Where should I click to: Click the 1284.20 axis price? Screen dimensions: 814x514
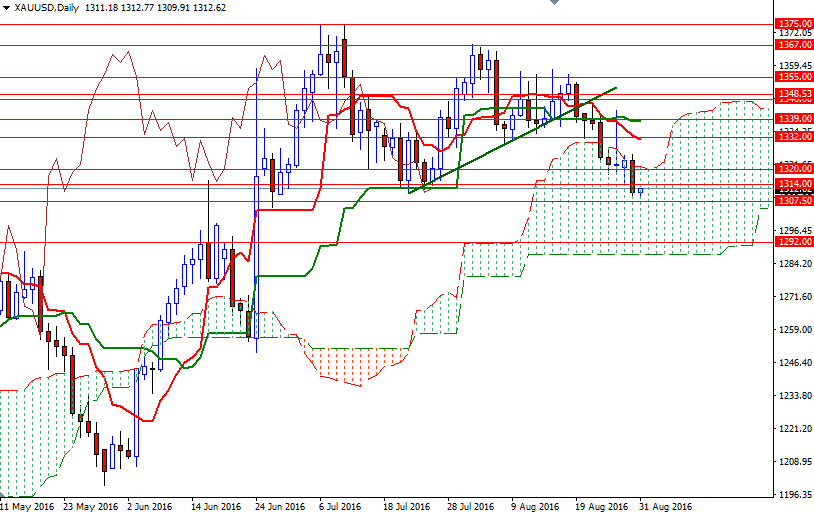pyautogui.click(x=796, y=264)
